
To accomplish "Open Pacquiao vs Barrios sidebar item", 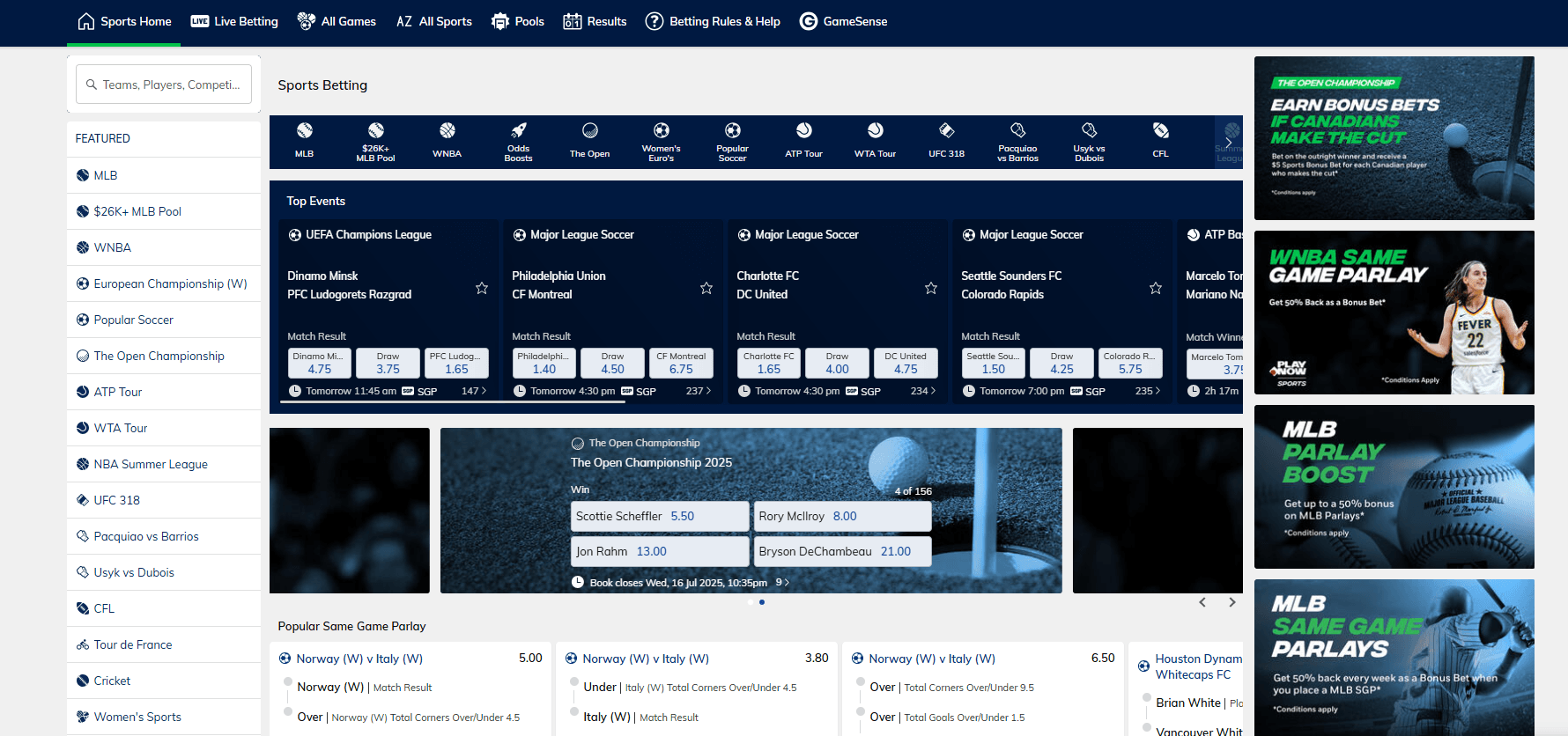I will (x=164, y=536).
